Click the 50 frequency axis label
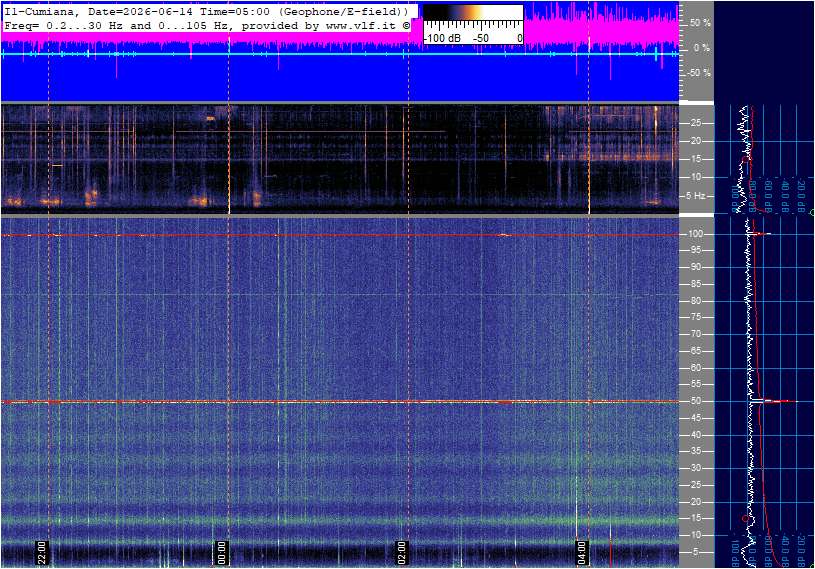The height and width of the screenshot is (569, 815). click(695, 401)
